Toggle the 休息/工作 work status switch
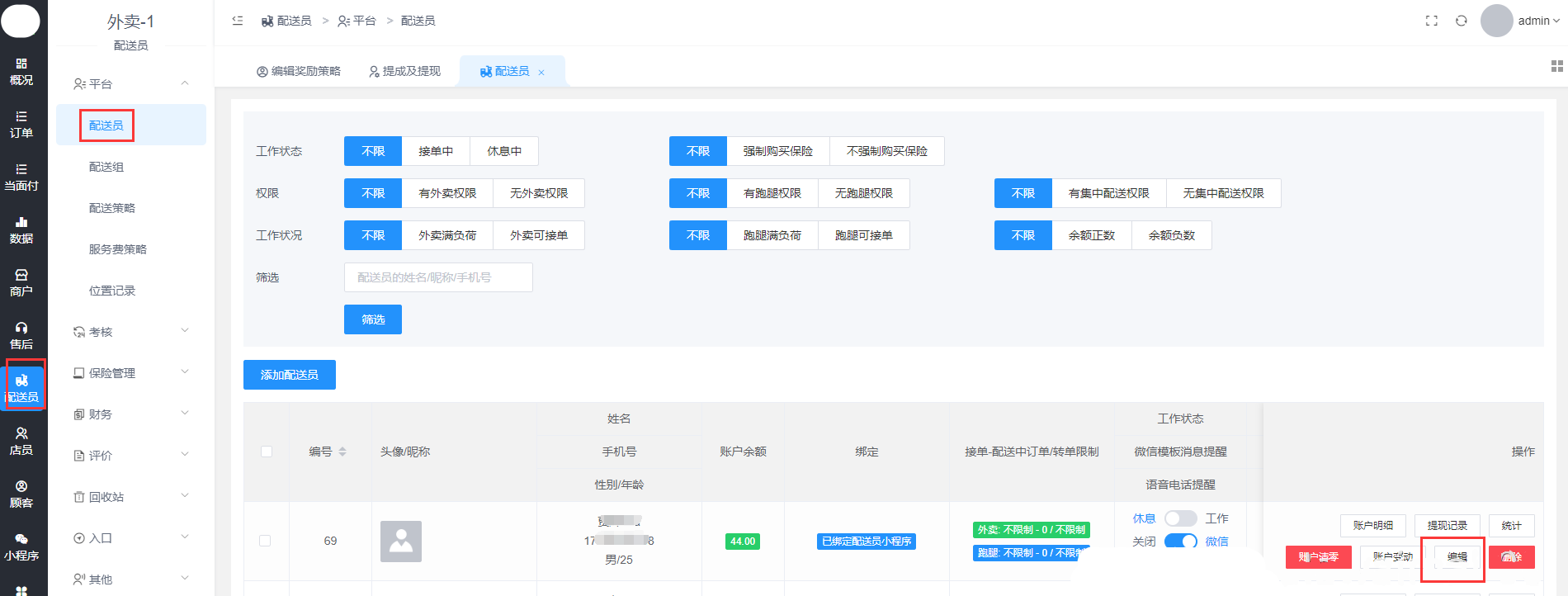Viewport: 1568px width, 596px height. 1180,518
